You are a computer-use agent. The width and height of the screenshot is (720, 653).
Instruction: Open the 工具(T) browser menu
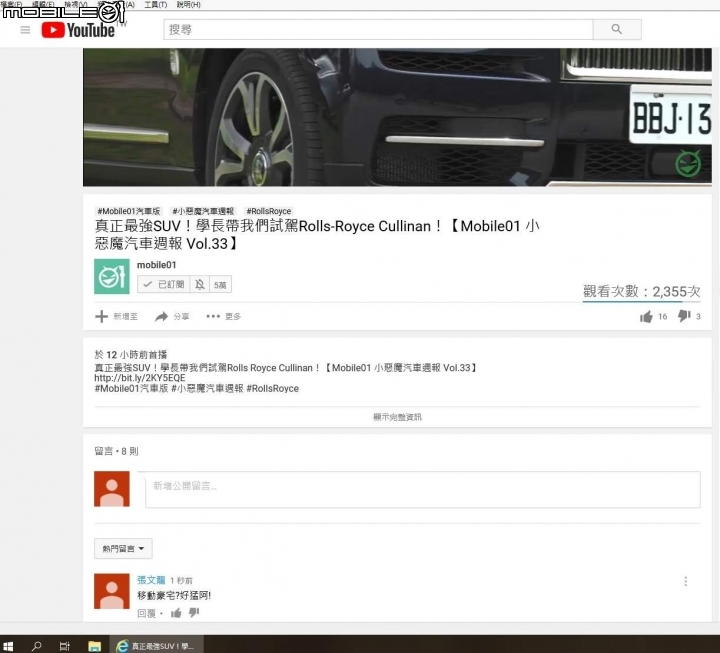tap(156, 5)
